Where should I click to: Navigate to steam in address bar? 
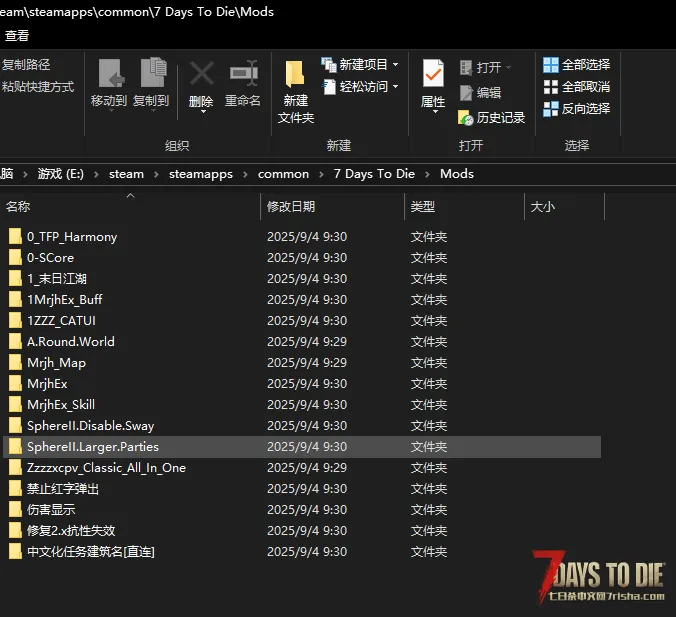pos(126,174)
